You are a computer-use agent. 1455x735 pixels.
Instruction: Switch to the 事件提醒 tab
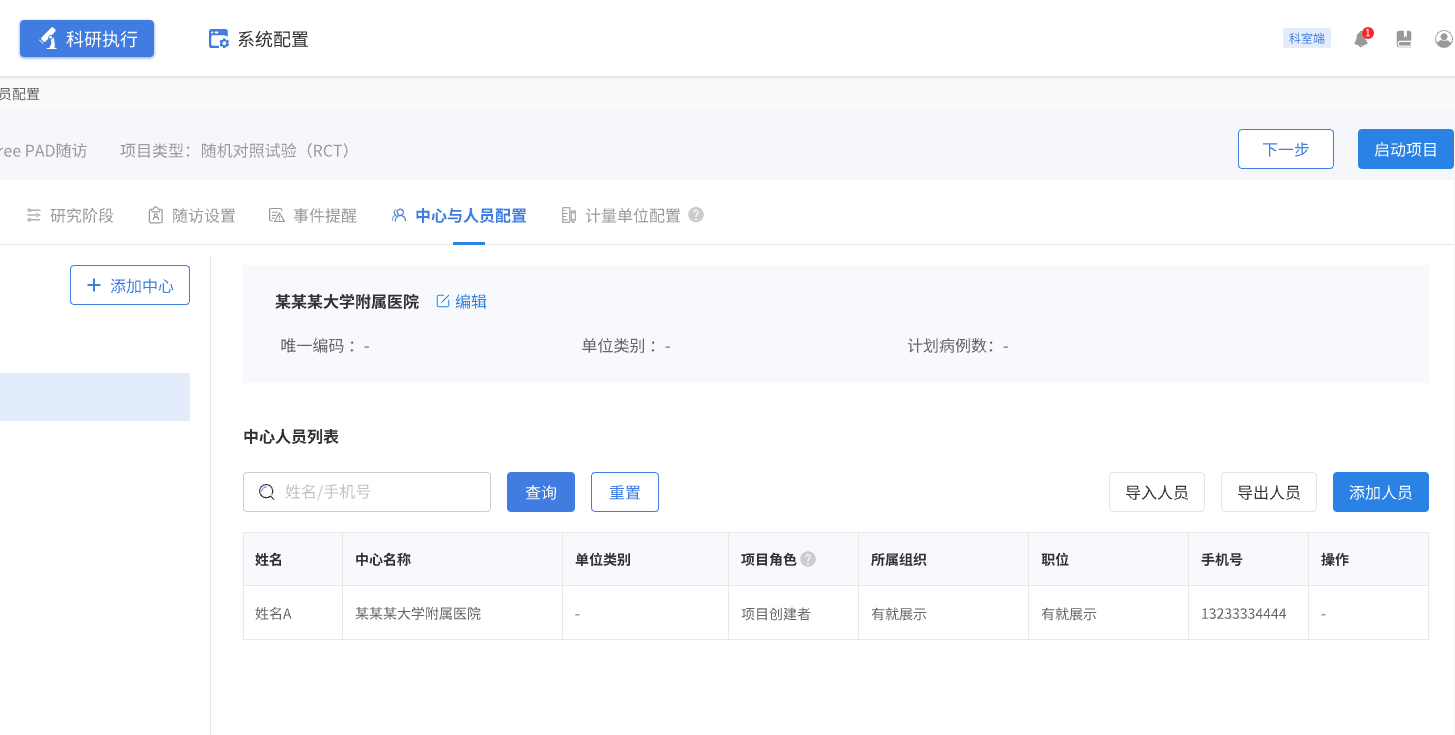point(313,215)
